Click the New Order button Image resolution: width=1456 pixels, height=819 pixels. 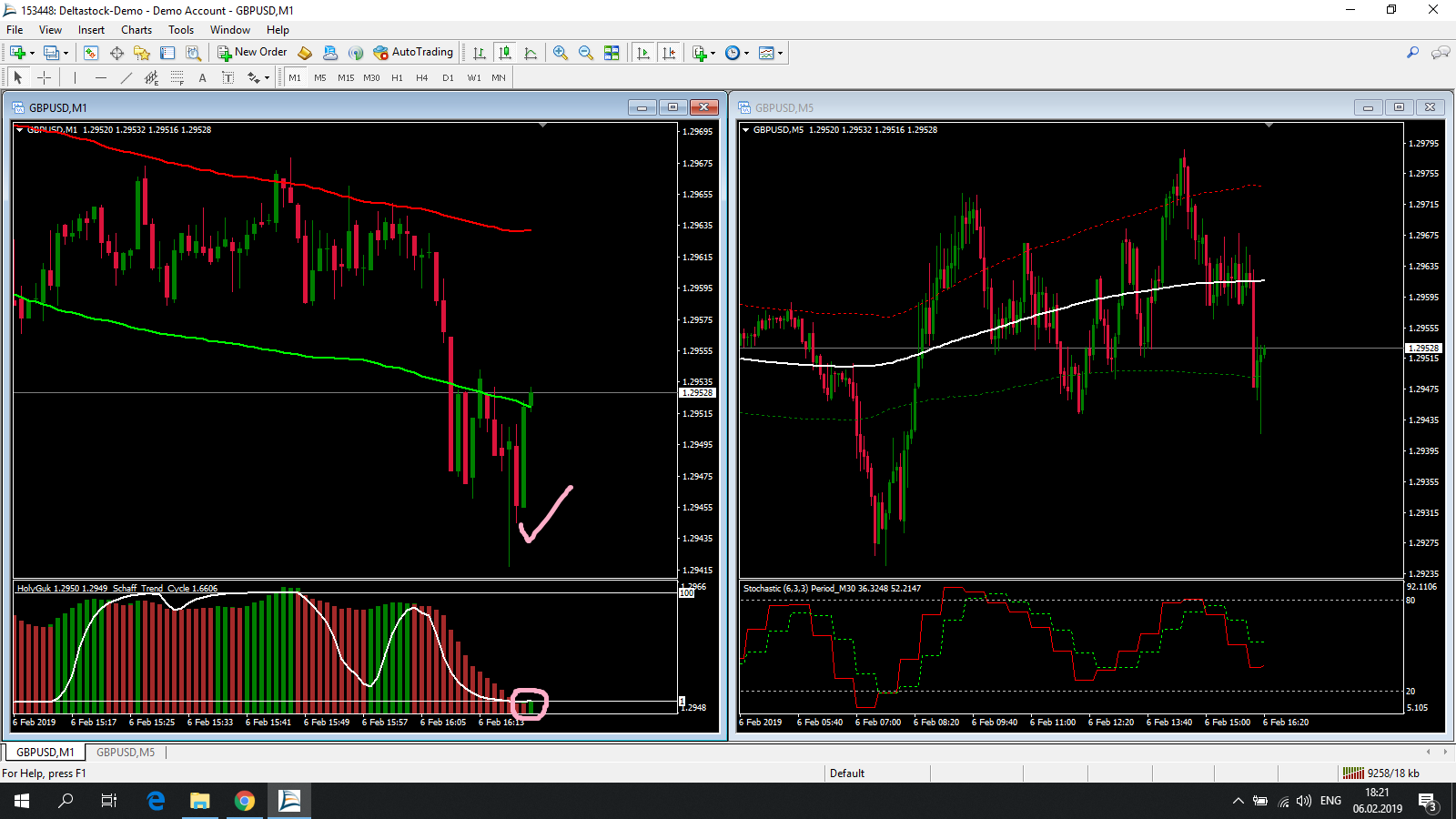click(252, 53)
